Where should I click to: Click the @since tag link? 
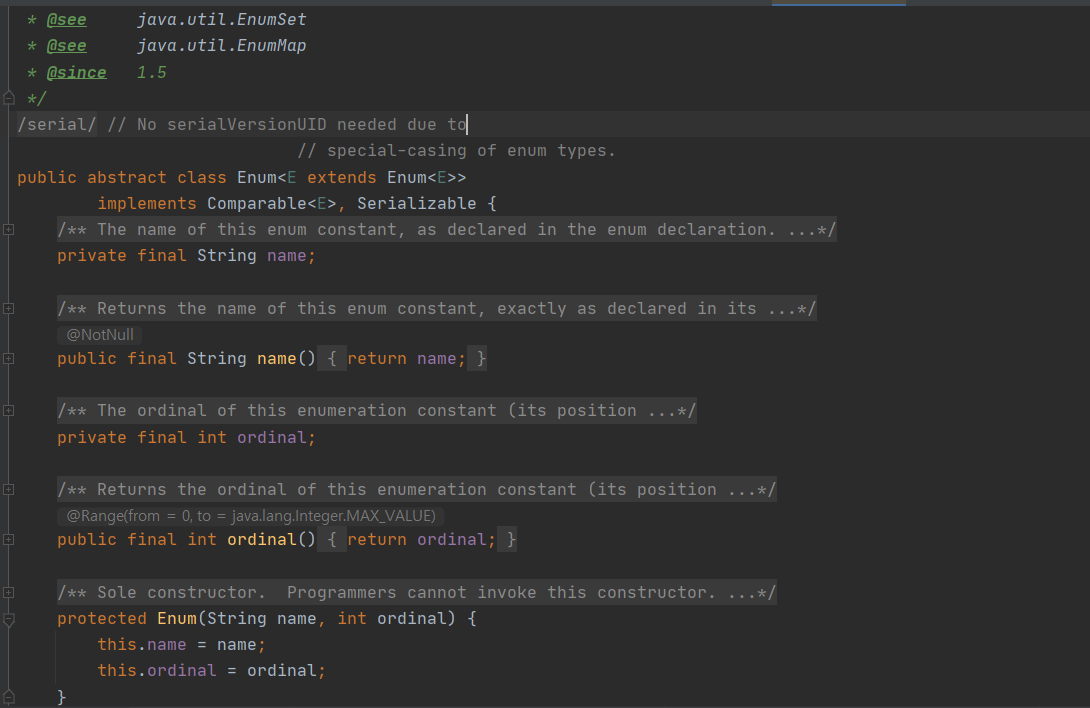(76, 72)
